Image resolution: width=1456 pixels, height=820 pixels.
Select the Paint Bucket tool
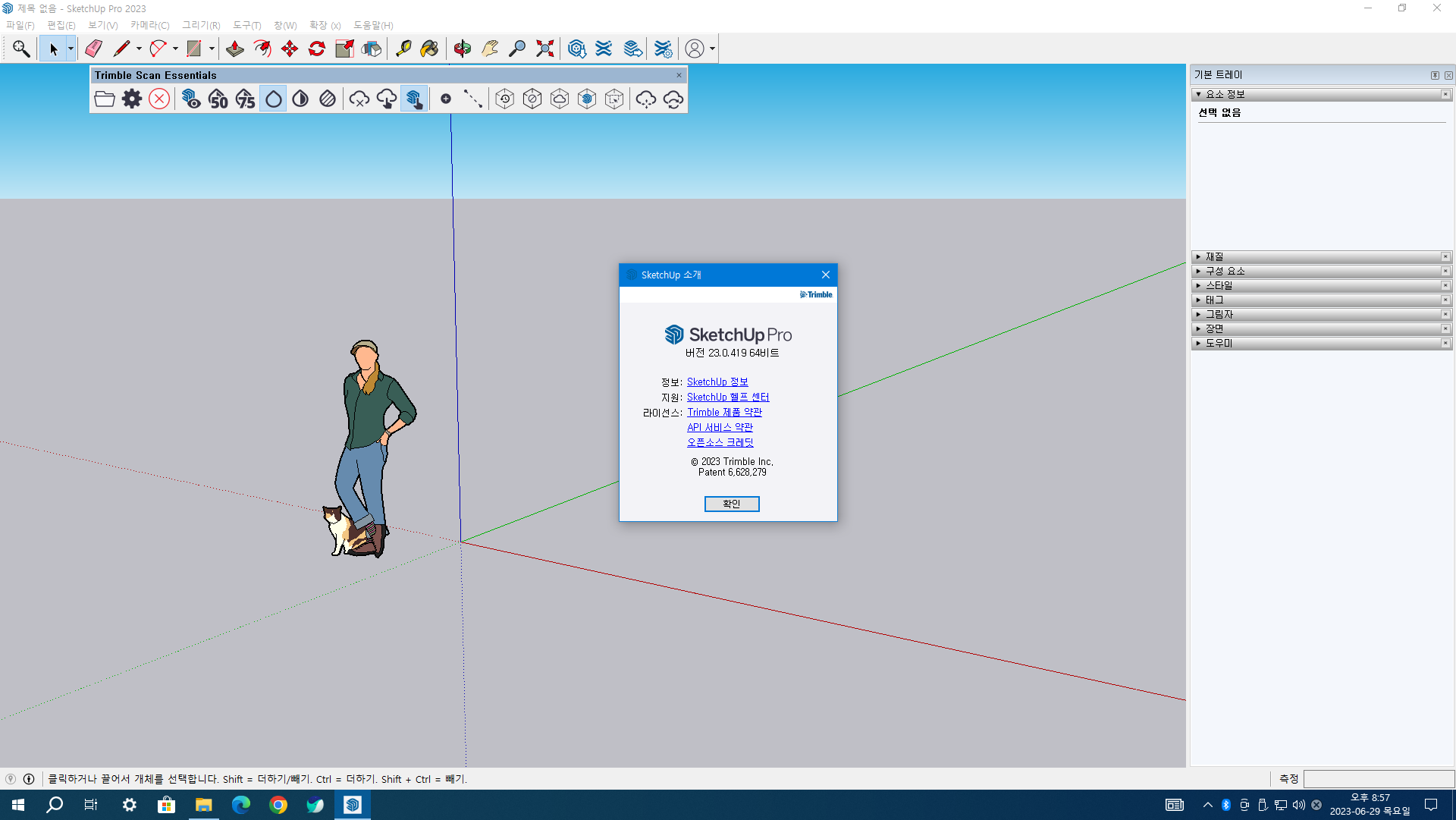tap(429, 49)
